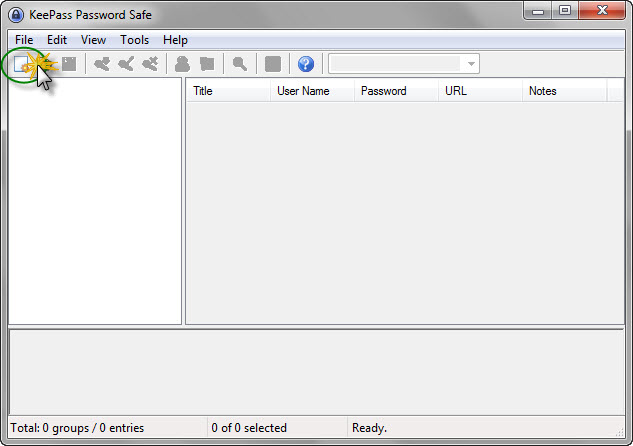This screenshot has height=446, width=633.
Task: Click the New database toolbar icon
Action: (x=21, y=64)
